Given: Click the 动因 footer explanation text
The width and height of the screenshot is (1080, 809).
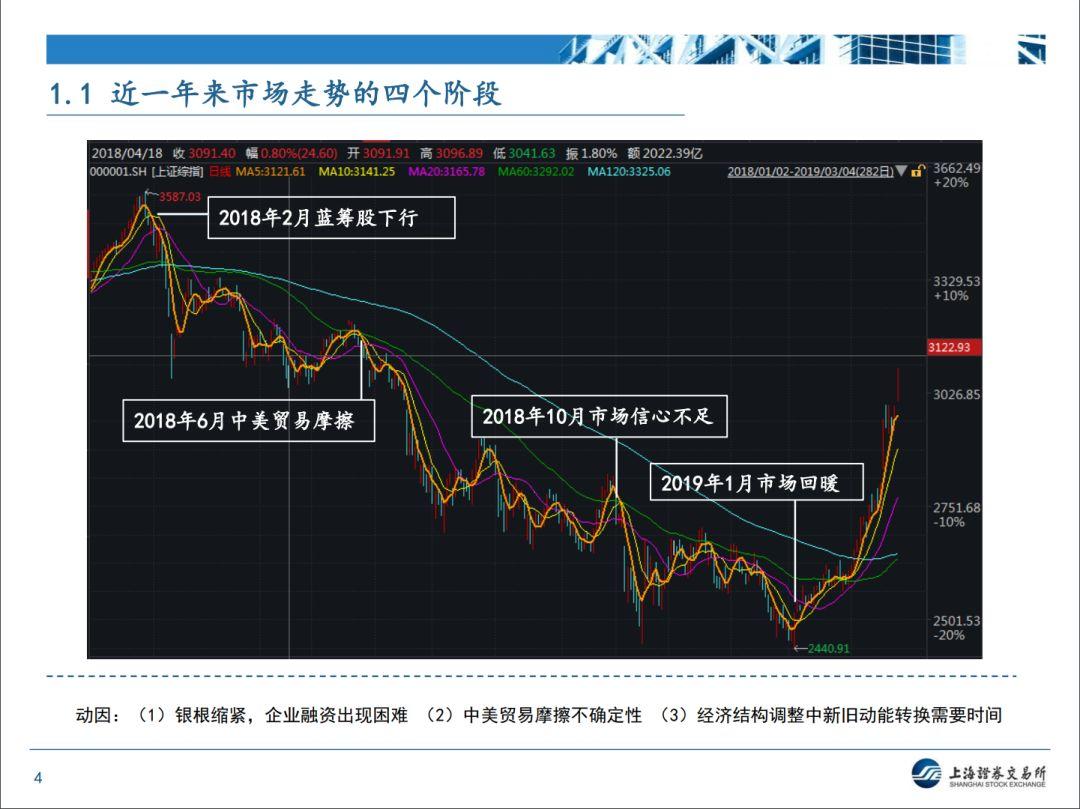Looking at the screenshot, I should click(x=539, y=715).
